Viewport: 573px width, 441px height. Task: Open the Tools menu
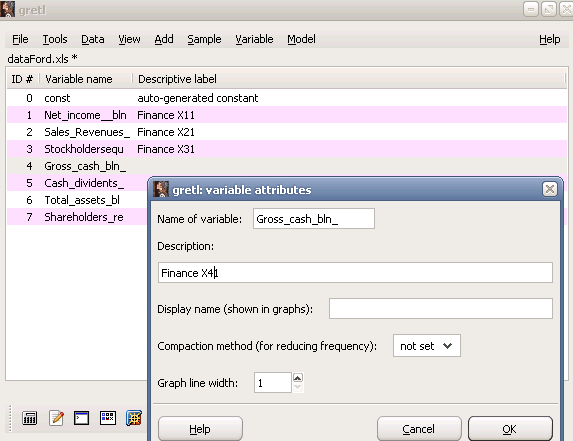click(x=55, y=39)
